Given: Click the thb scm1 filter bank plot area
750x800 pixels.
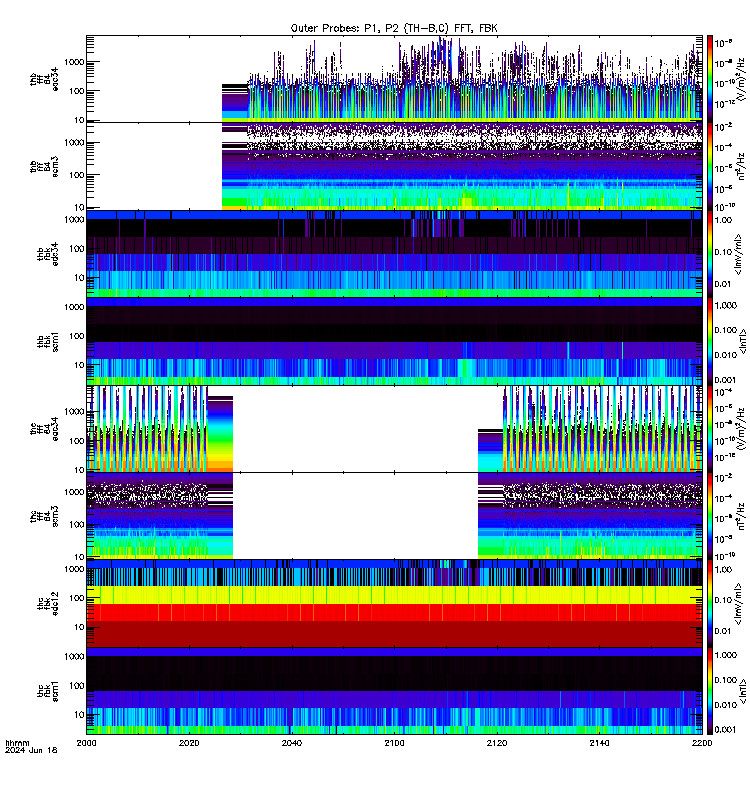Looking at the screenshot, I should 394,342.
